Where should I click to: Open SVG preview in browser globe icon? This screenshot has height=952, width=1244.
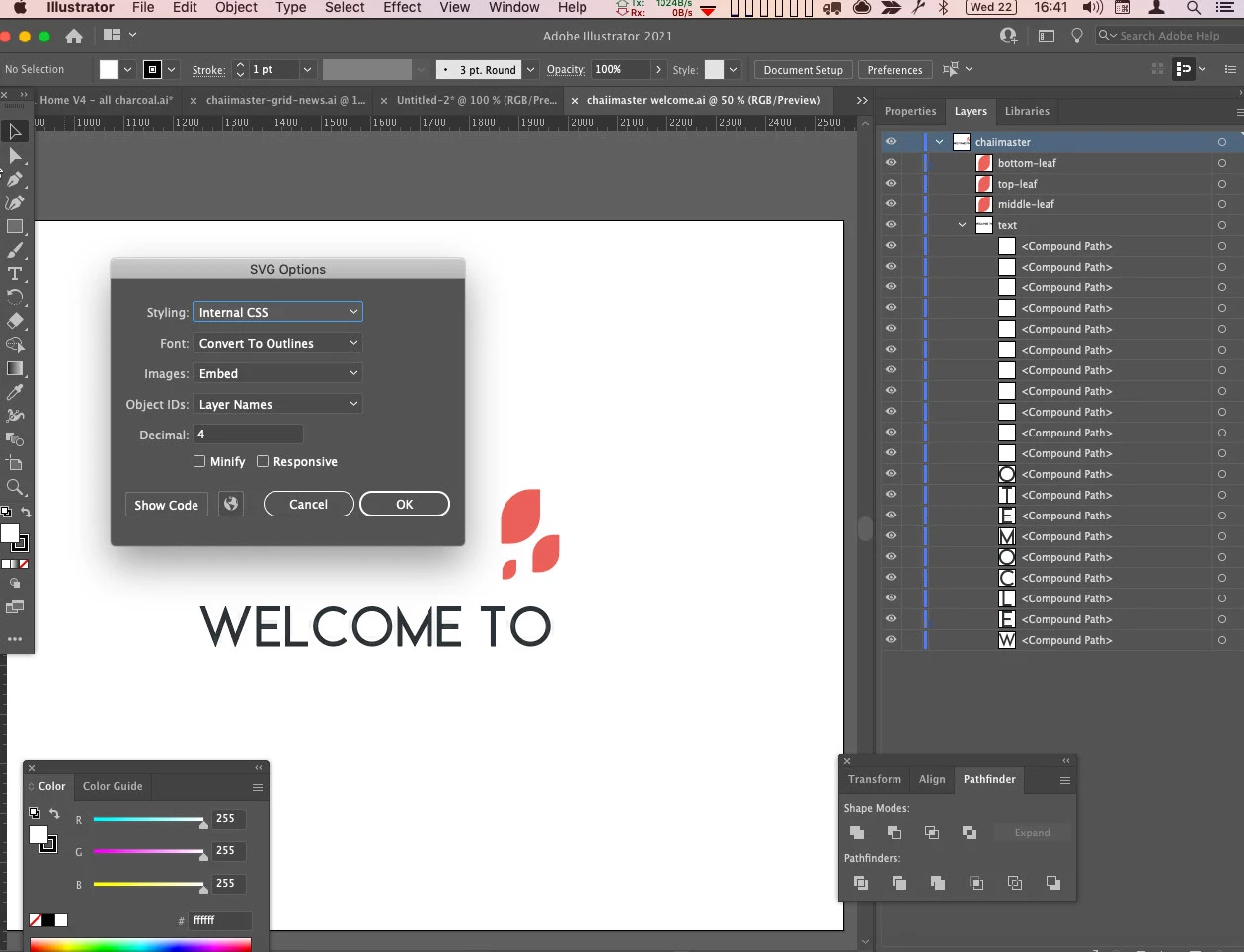[x=231, y=504]
